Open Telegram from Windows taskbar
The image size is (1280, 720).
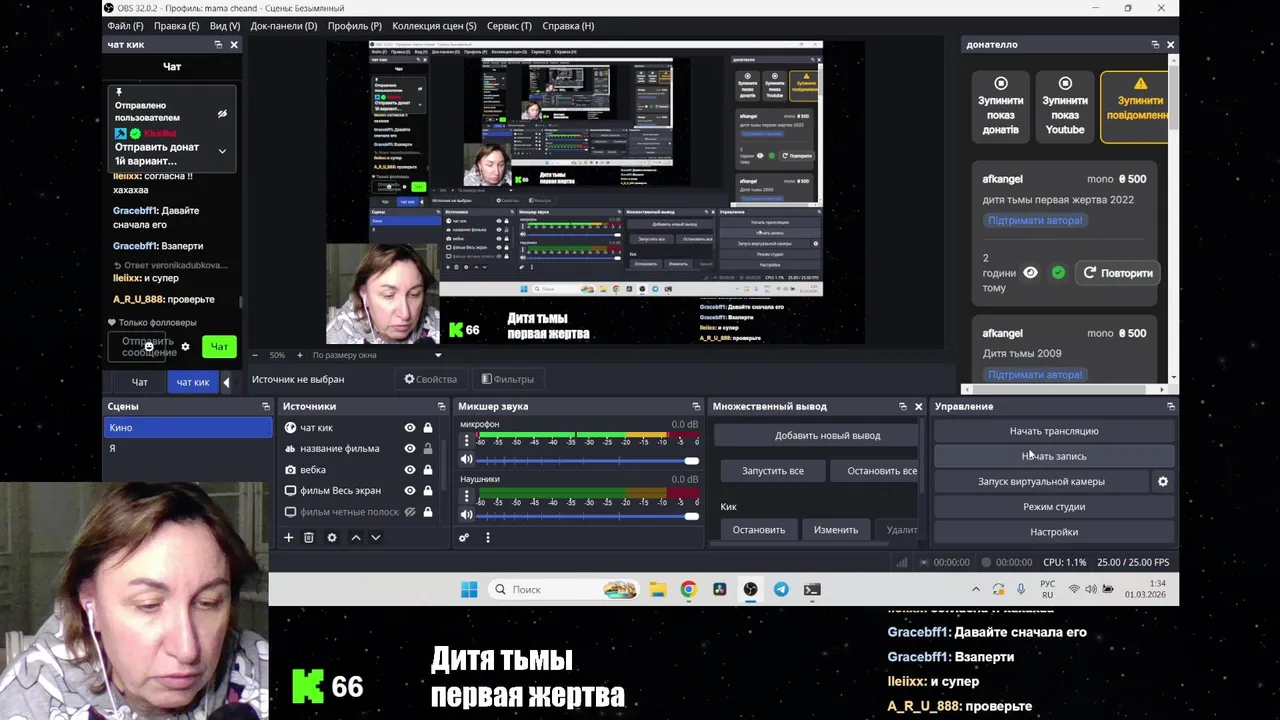(x=781, y=589)
